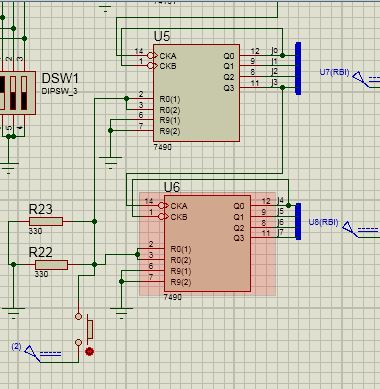Viewport: 380px width, 389px height.
Task: Click the junction dot on U6 Q0 wire
Action: [288, 206]
